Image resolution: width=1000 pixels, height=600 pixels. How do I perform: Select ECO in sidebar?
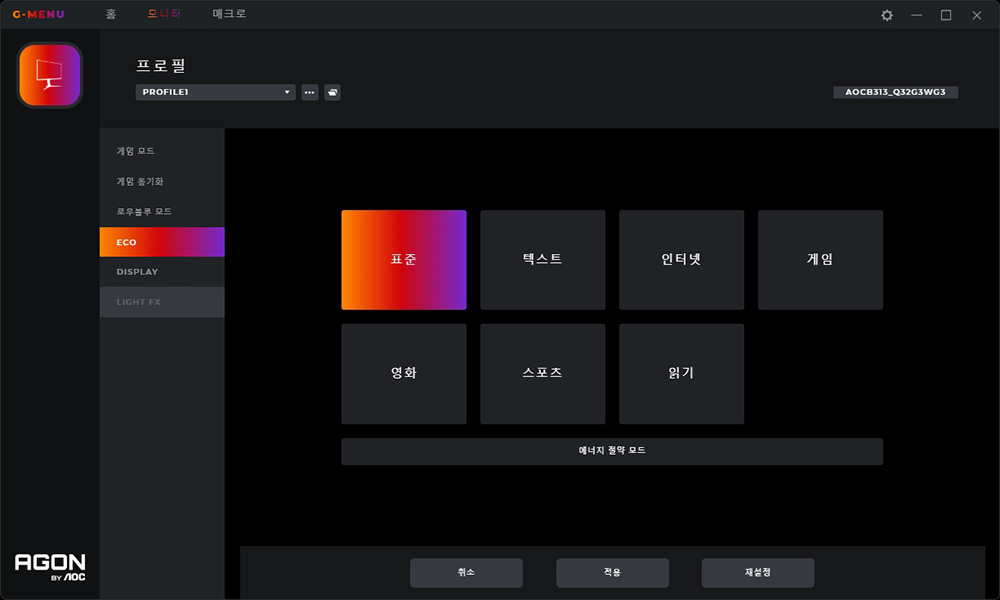coord(162,242)
